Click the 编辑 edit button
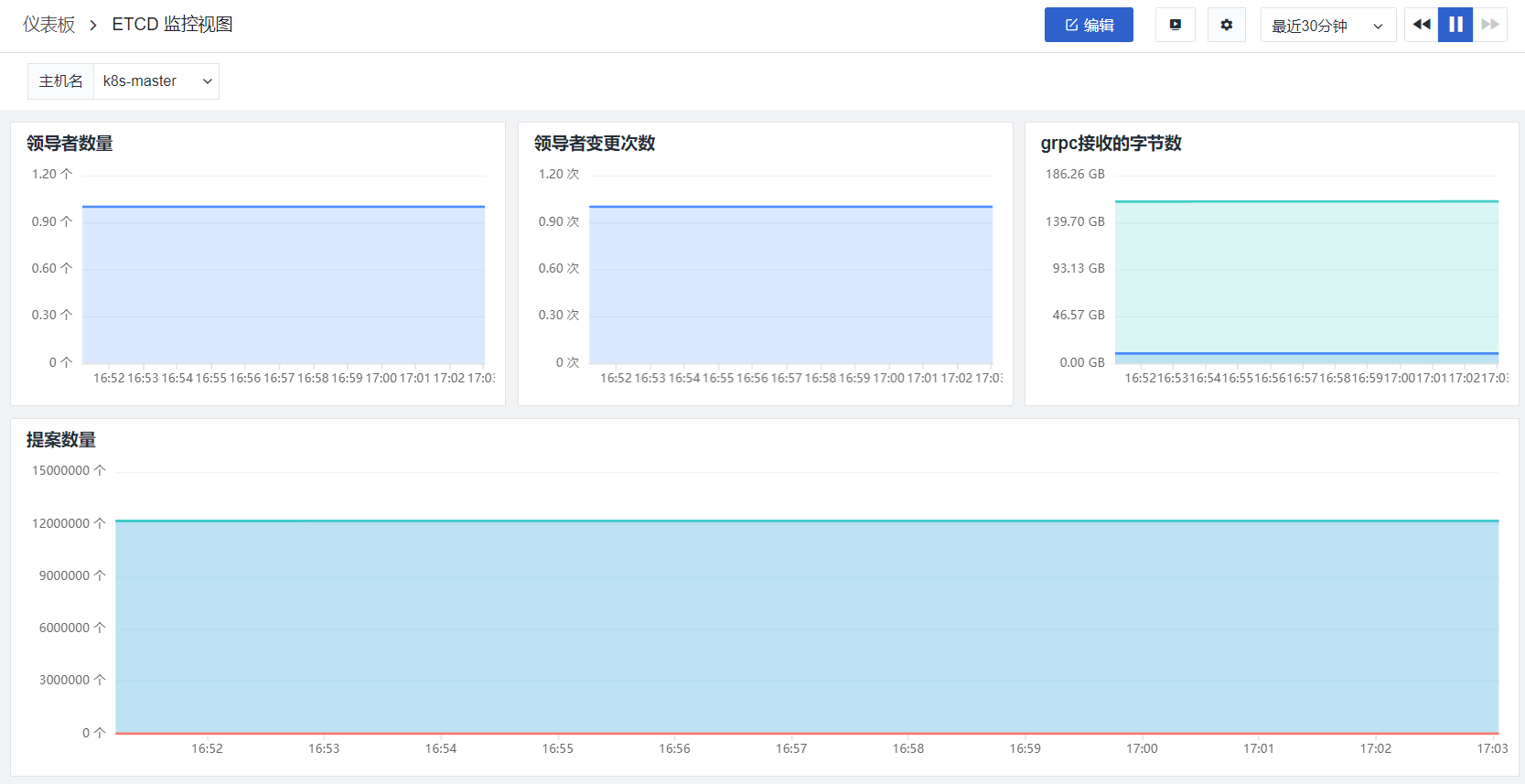 pos(1089,25)
